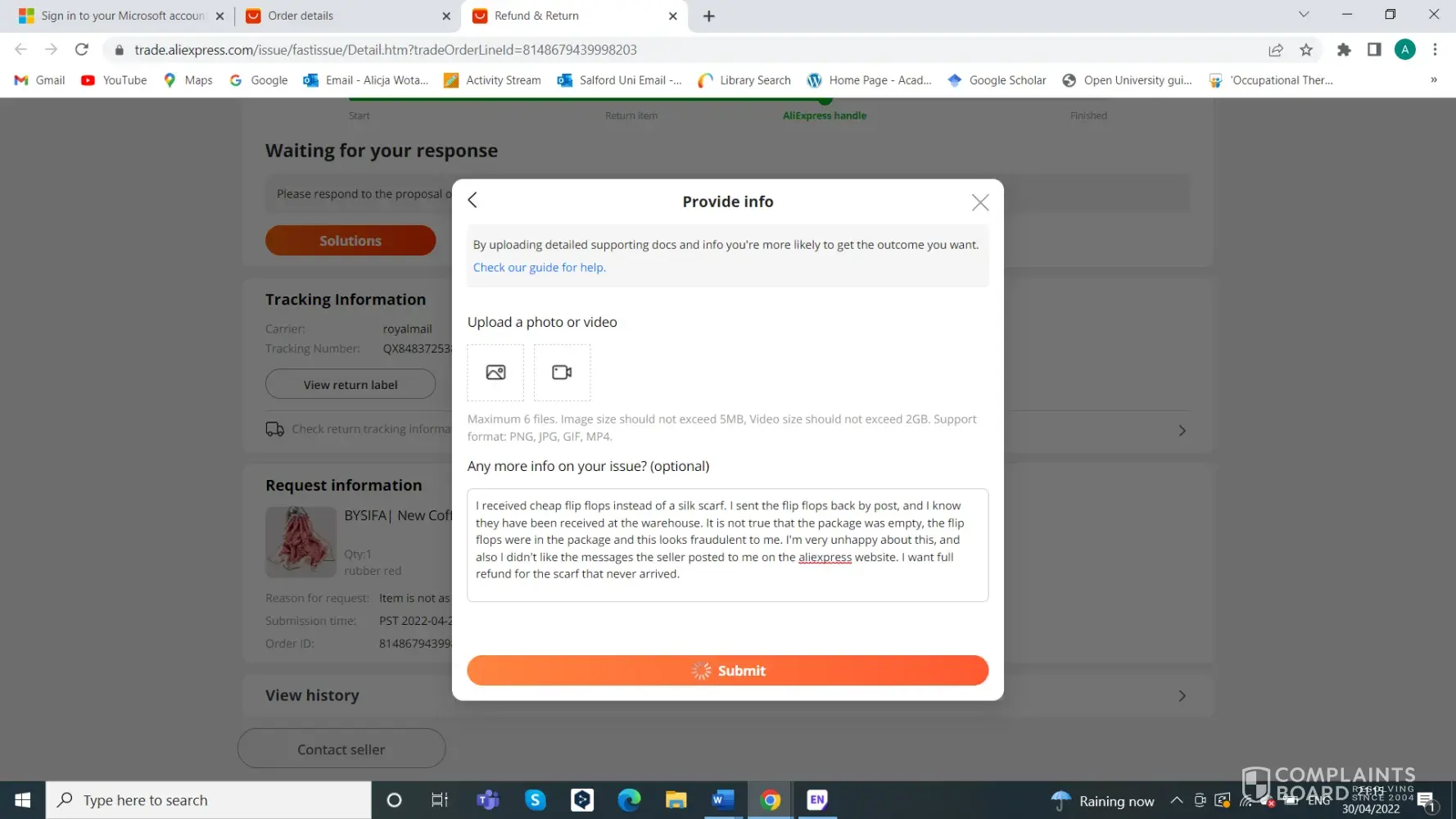This screenshot has height=819, width=1456.
Task: Upload a photo using the image icon
Action: click(495, 373)
